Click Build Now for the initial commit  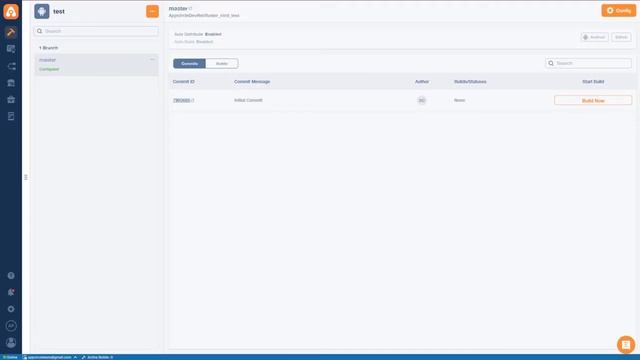point(593,100)
